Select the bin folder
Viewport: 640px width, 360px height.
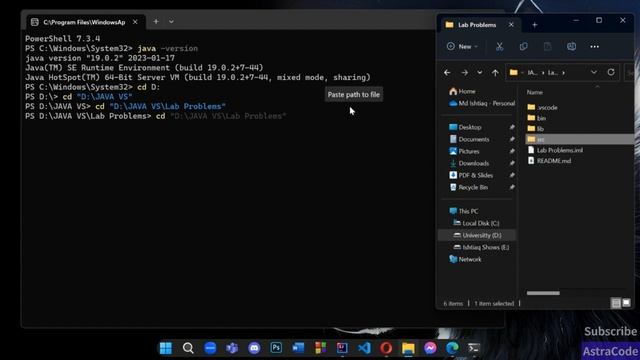[536, 118]
